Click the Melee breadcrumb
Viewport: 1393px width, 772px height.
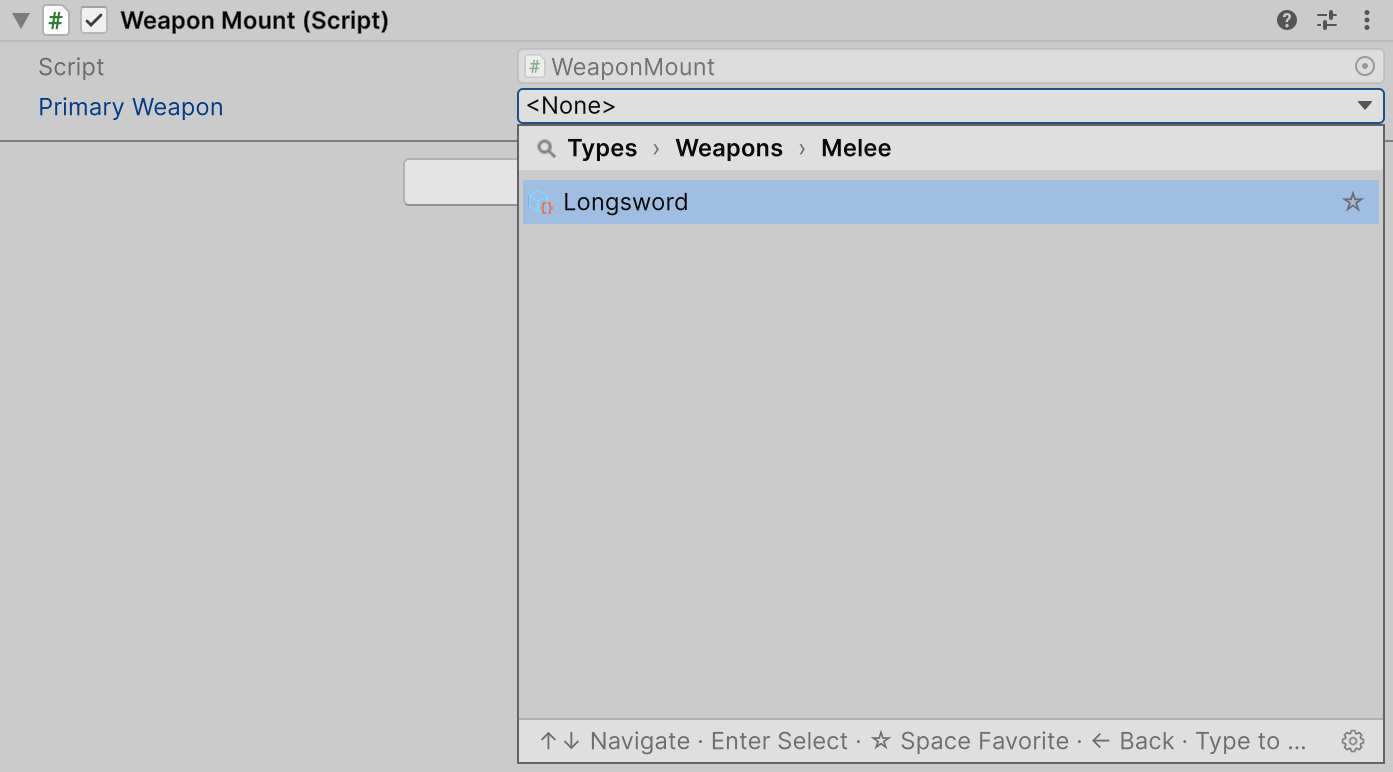click(856, 148)
